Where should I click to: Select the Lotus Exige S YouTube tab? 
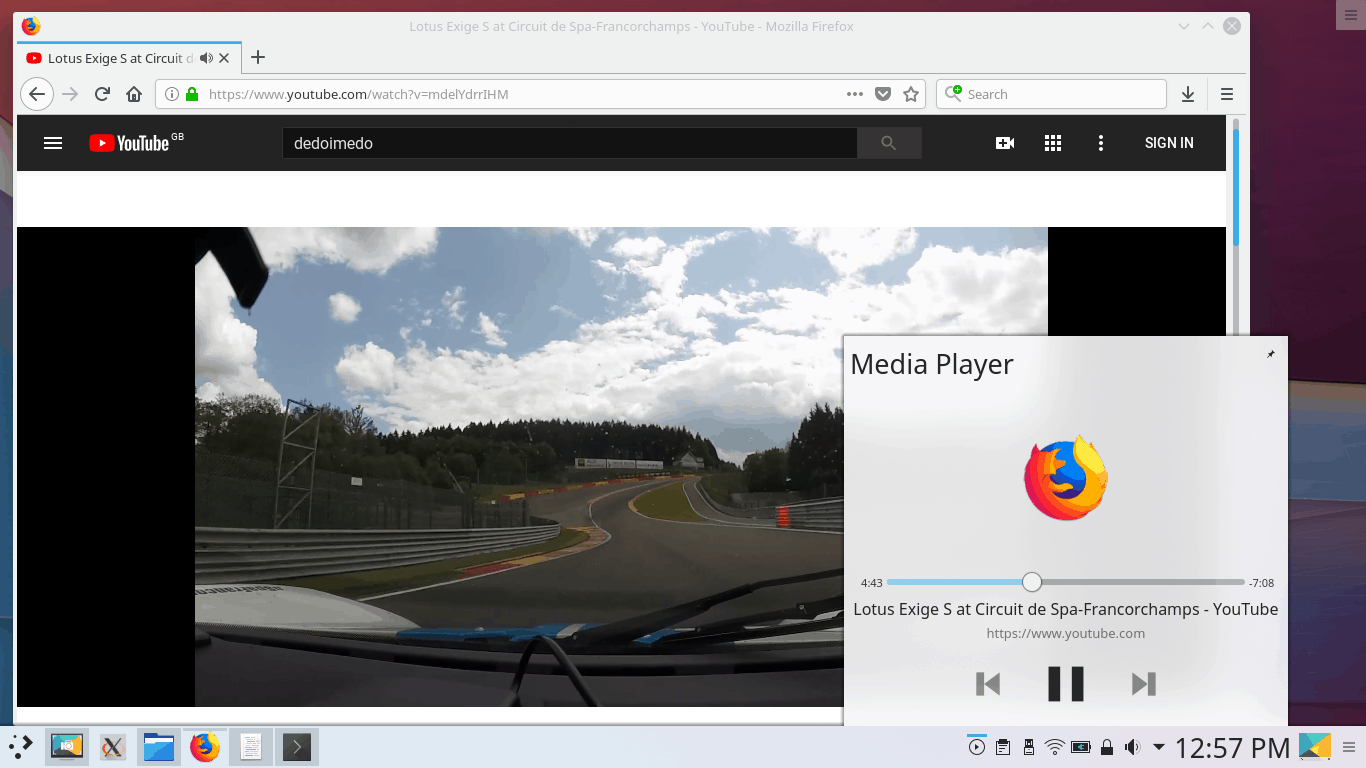point(128,58)
